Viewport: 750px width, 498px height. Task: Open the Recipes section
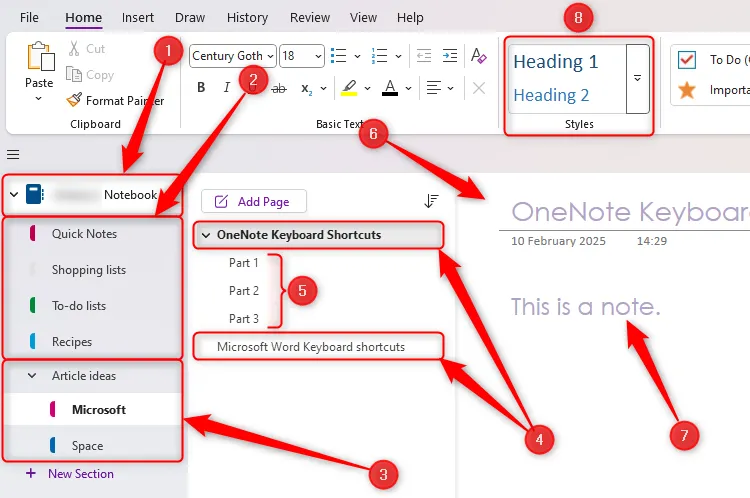(x=72, y=342)
